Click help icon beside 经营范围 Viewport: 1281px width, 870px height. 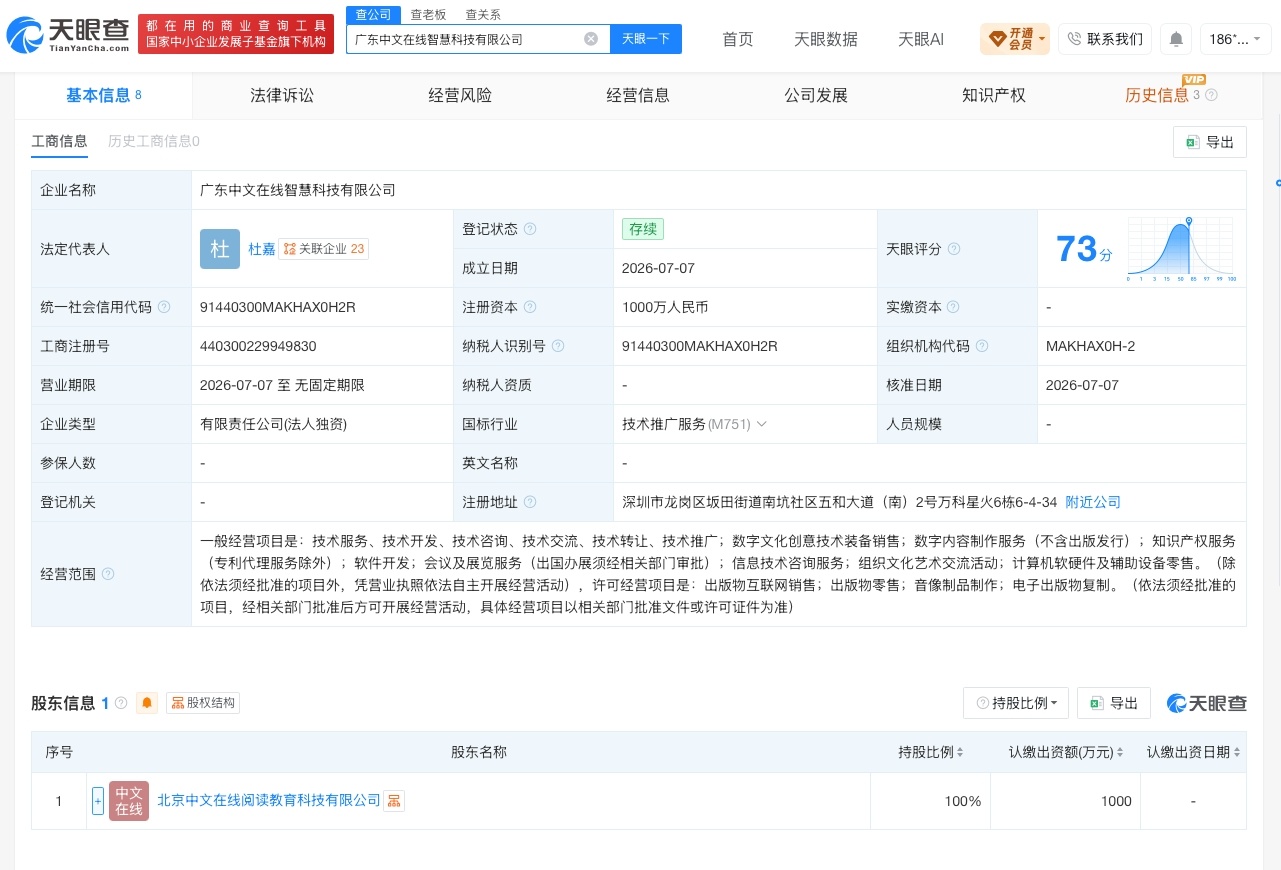pyautogui.click(x=108, y=574)
